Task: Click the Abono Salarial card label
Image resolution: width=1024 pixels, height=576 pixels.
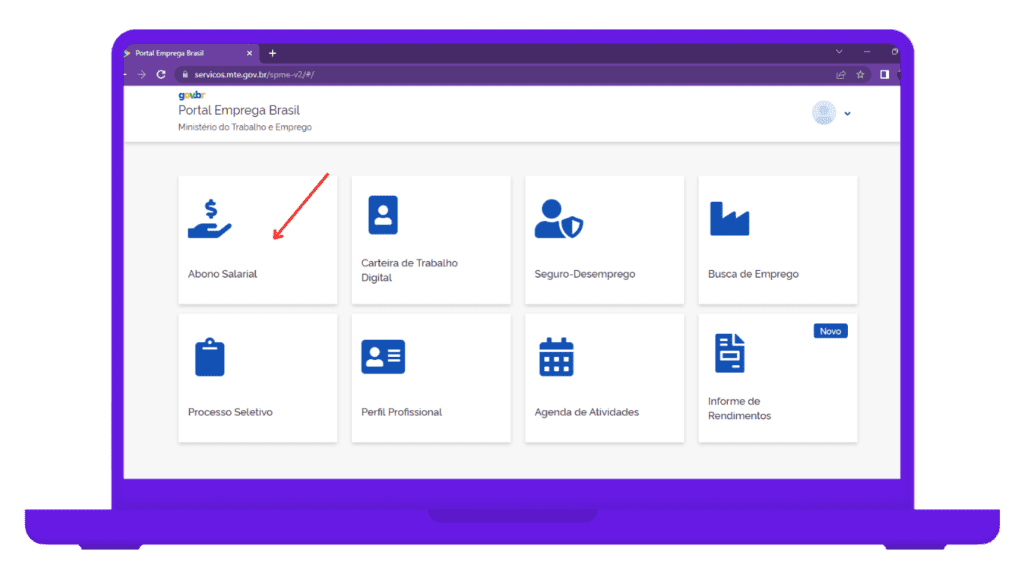Action: (223, 274)
